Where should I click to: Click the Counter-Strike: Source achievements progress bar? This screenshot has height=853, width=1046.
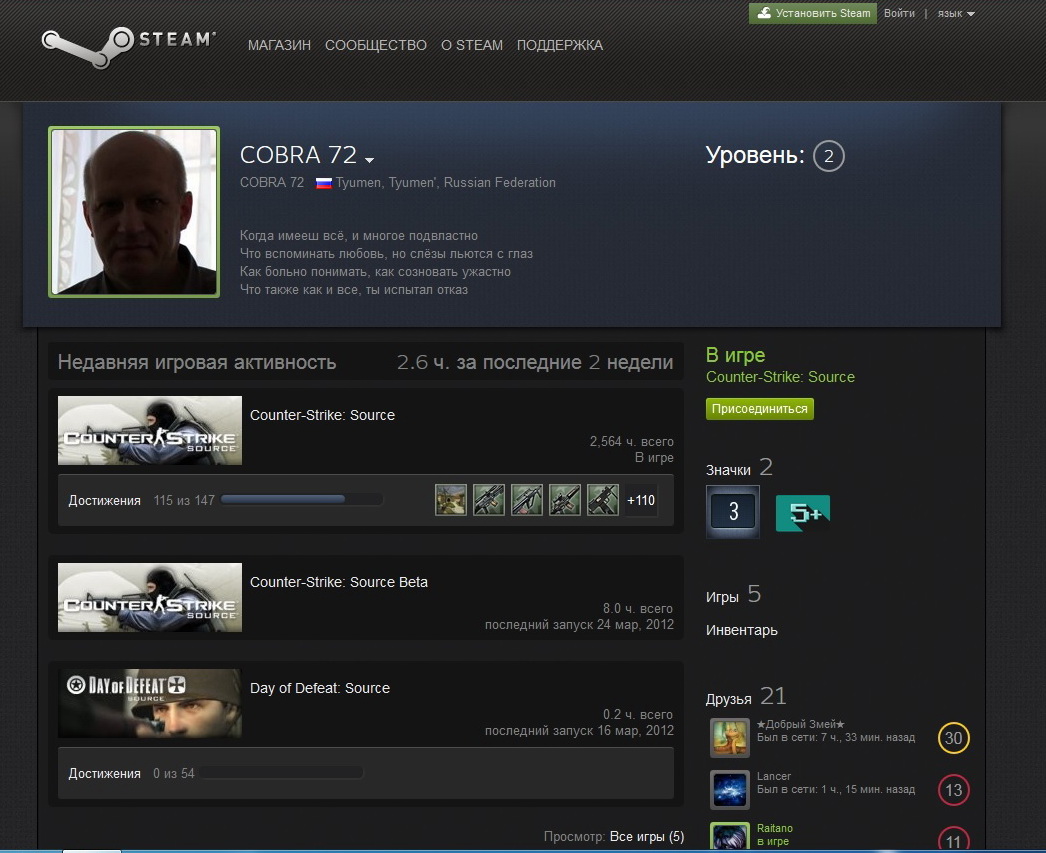coord(301,500)
